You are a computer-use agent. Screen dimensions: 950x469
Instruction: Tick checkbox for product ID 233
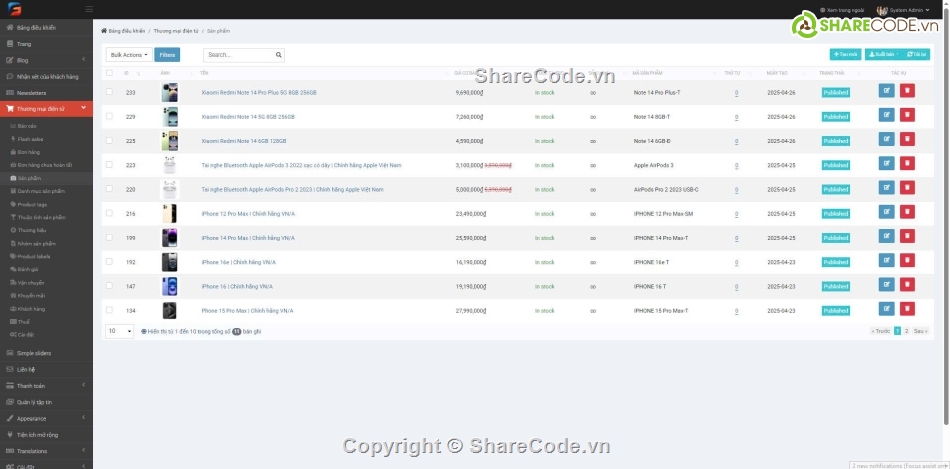coord(110,92)
